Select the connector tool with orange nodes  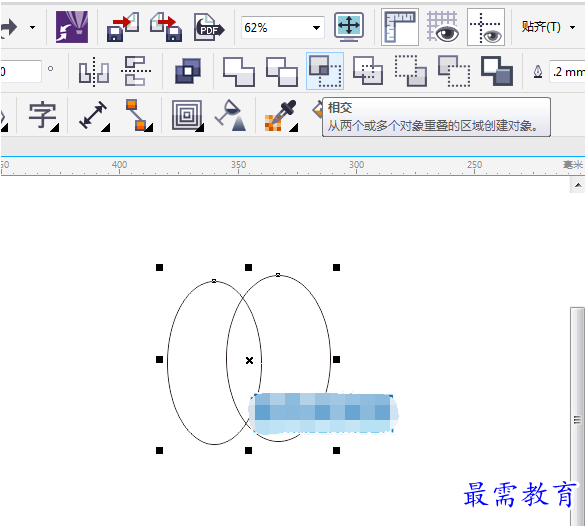point(138,115)
